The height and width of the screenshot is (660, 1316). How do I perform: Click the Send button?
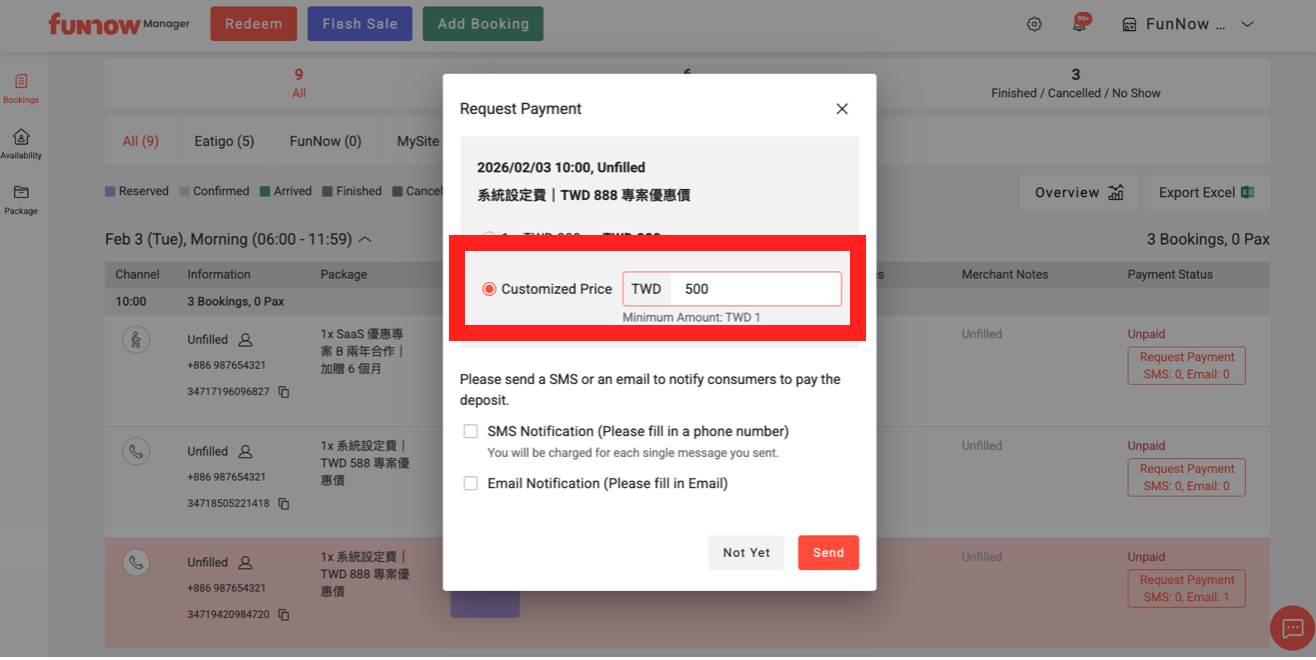coord(828,553)
